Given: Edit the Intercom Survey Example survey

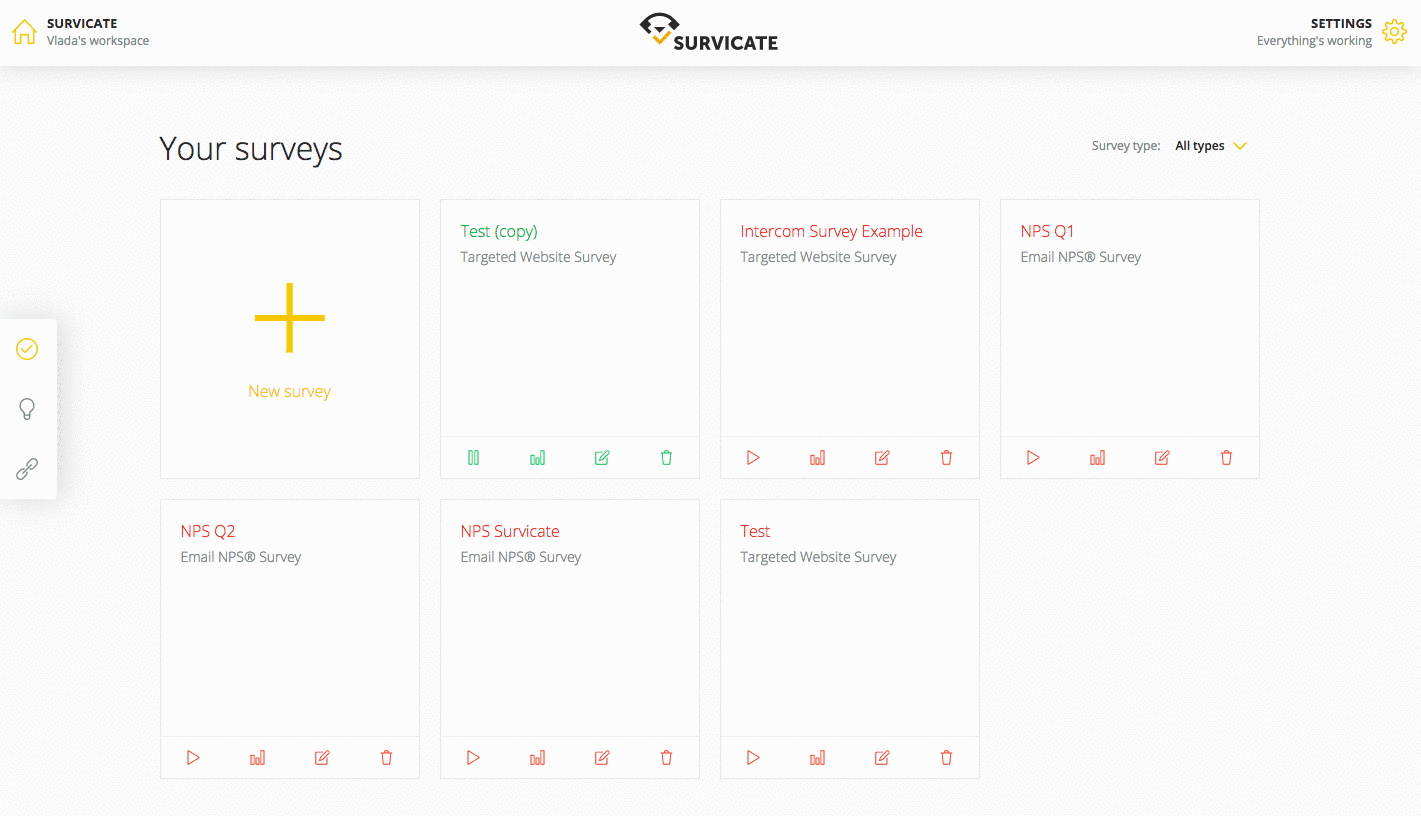Looking at the screenshot, I should point(882,458).
